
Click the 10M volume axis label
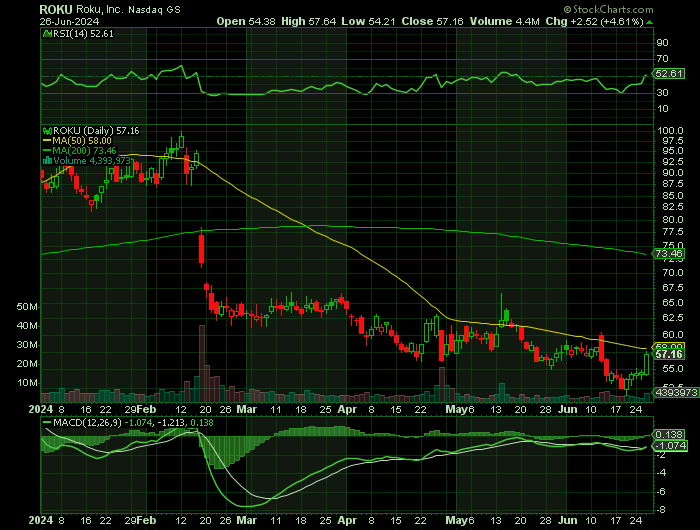[x=27, y=383]
